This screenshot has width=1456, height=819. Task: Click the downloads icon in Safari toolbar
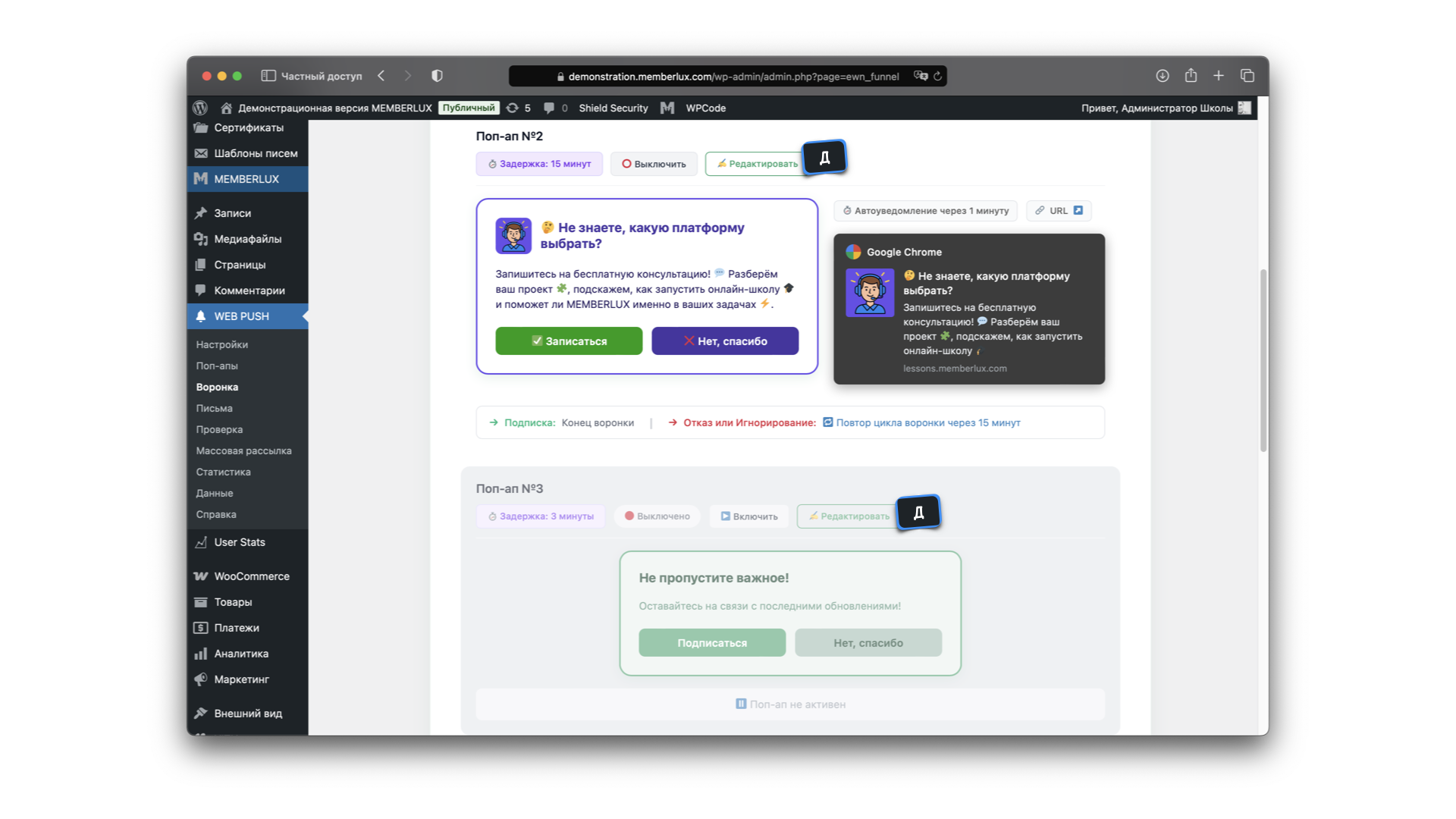1162,76
